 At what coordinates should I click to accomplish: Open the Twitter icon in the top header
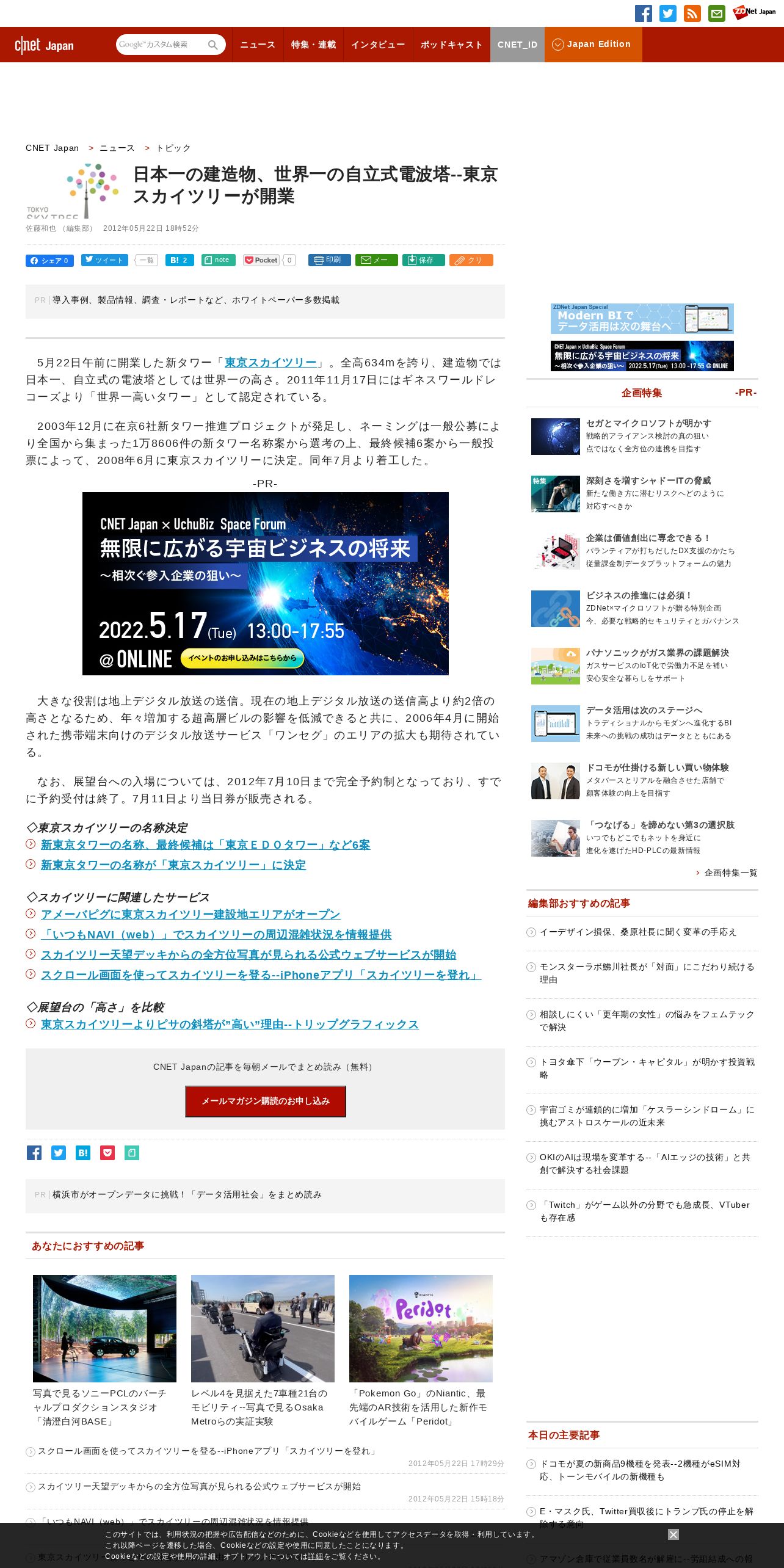pos(667,13)
